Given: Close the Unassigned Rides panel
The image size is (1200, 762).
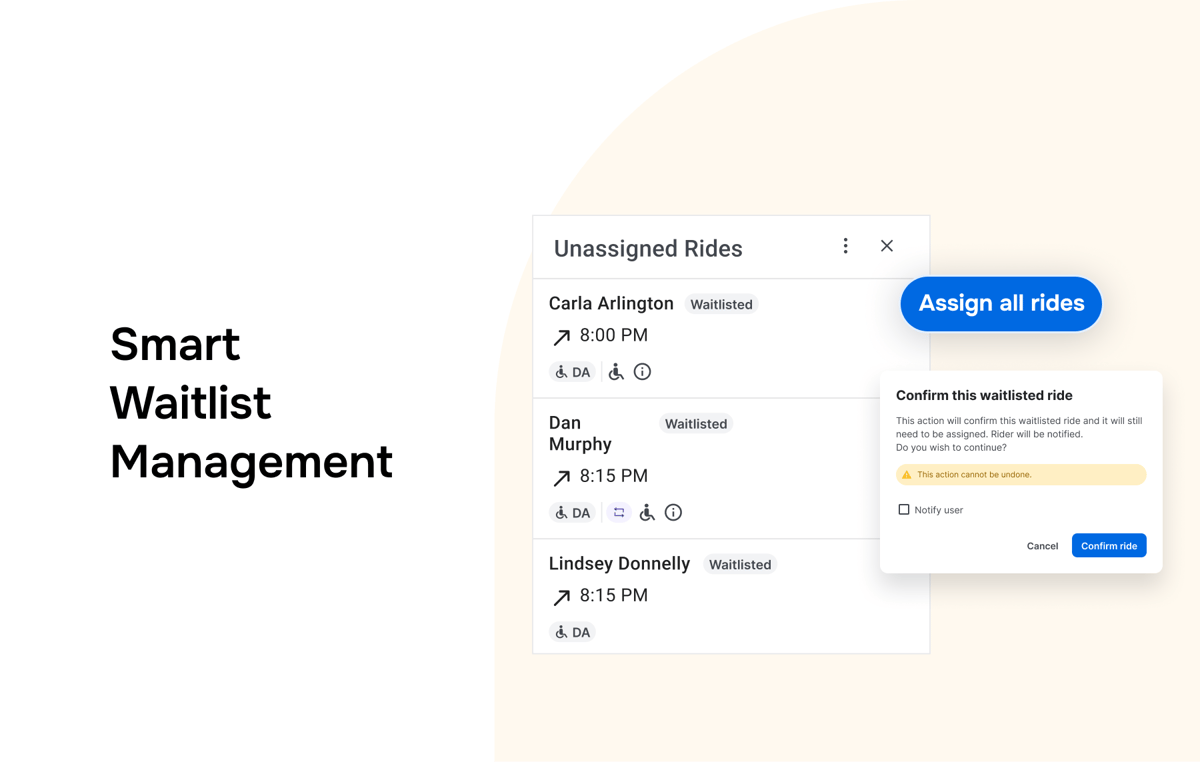Looking at the screenshot, I should tap(887, 246).
